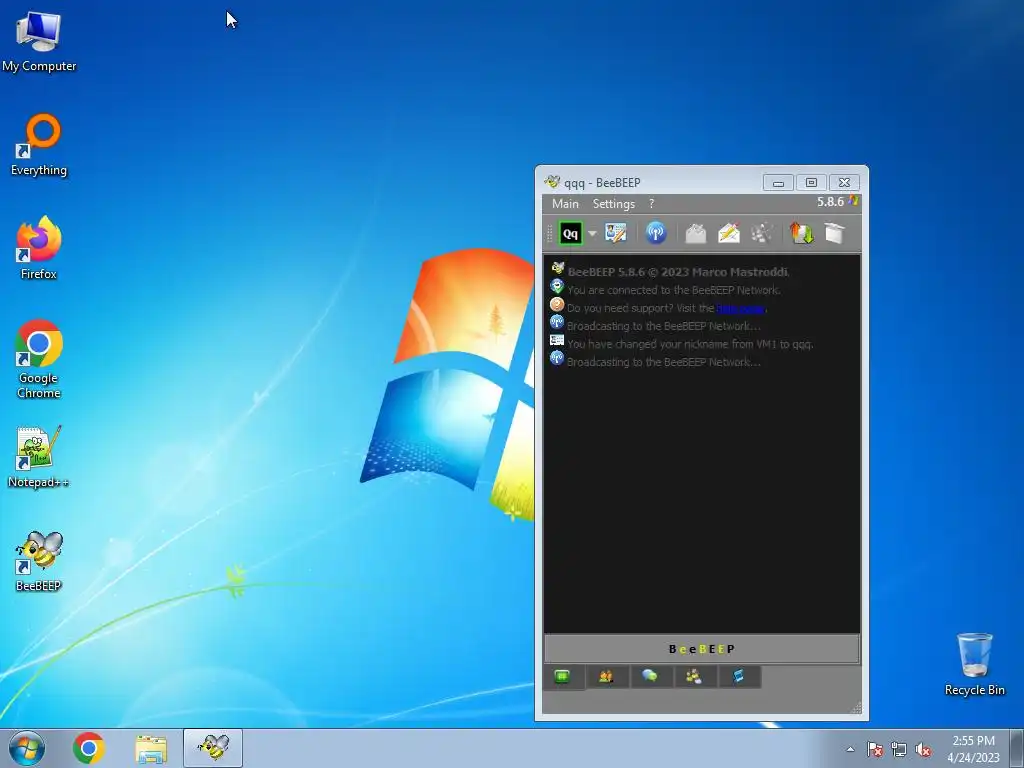Viewport: 1024px width, 768px height.
Task: Select the BeeBEEP desktop shortcut
Action: pyautogui.click(x=39, y=561)
